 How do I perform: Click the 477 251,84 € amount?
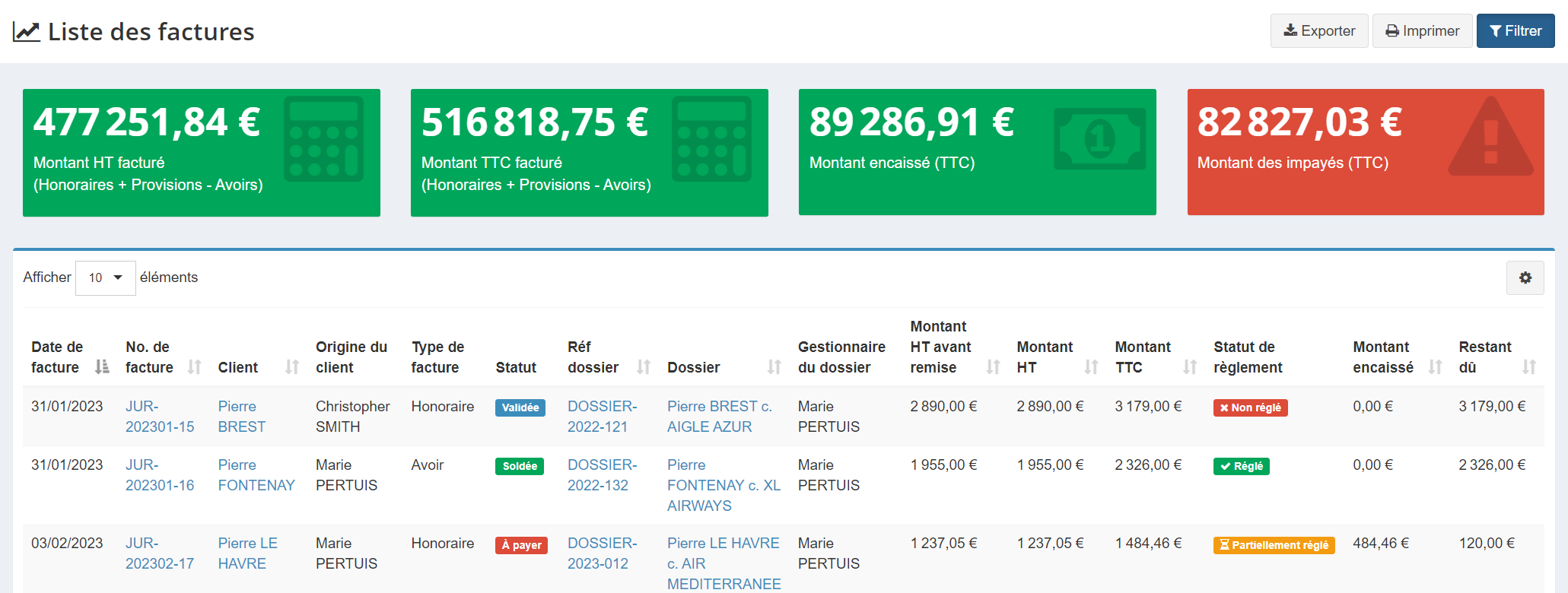147,122
